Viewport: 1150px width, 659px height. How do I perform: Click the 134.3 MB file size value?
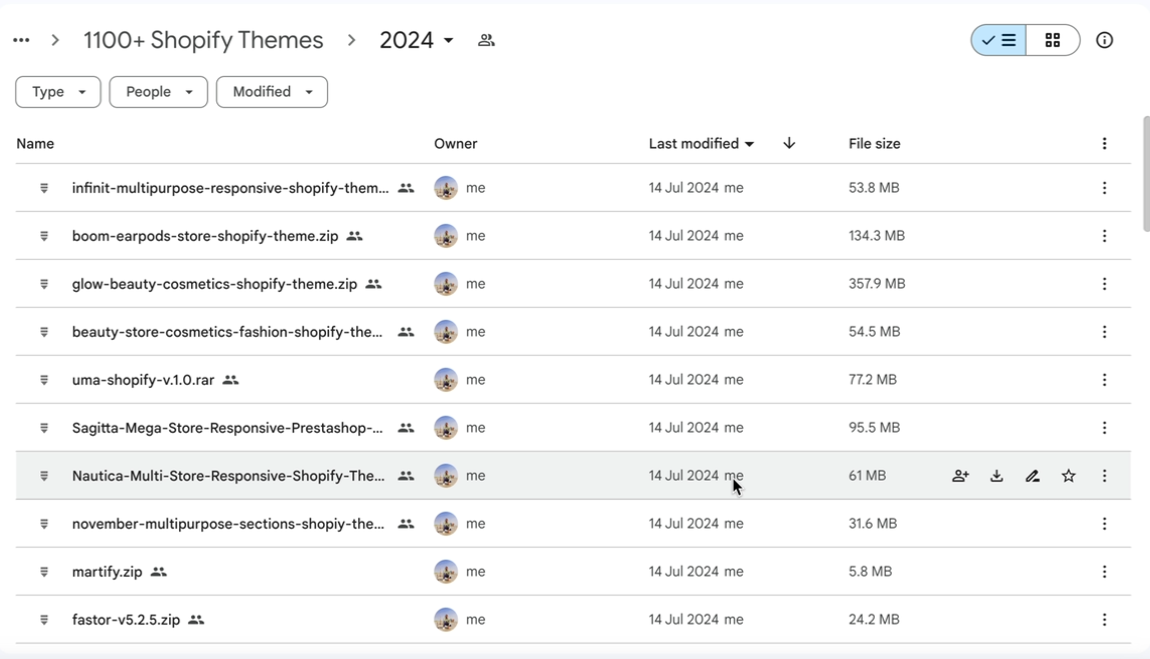pos(876,236)
